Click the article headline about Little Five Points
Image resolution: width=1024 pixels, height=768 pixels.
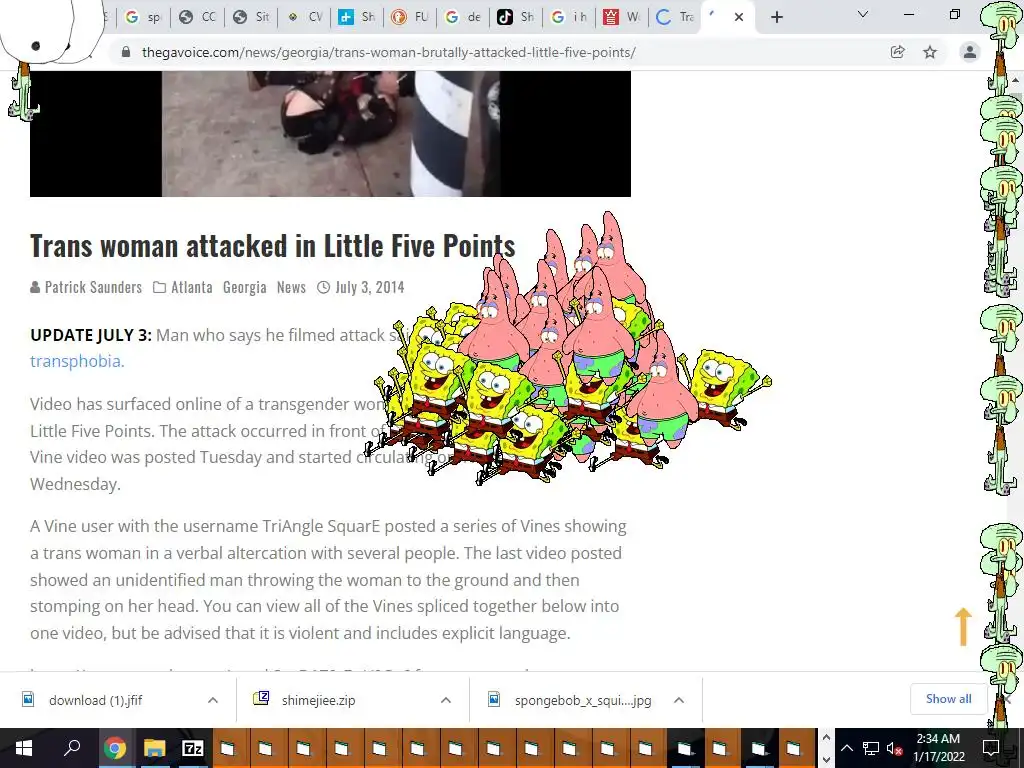point(272,246)
